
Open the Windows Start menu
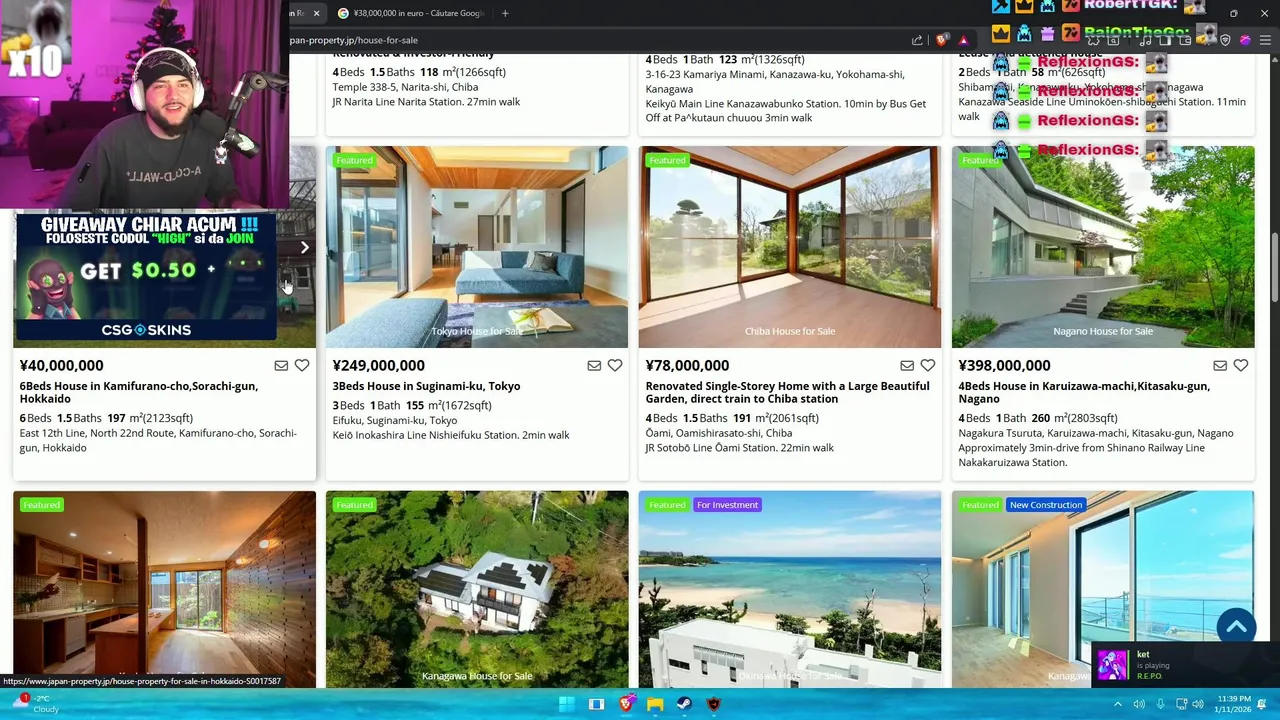click(567, 704)
